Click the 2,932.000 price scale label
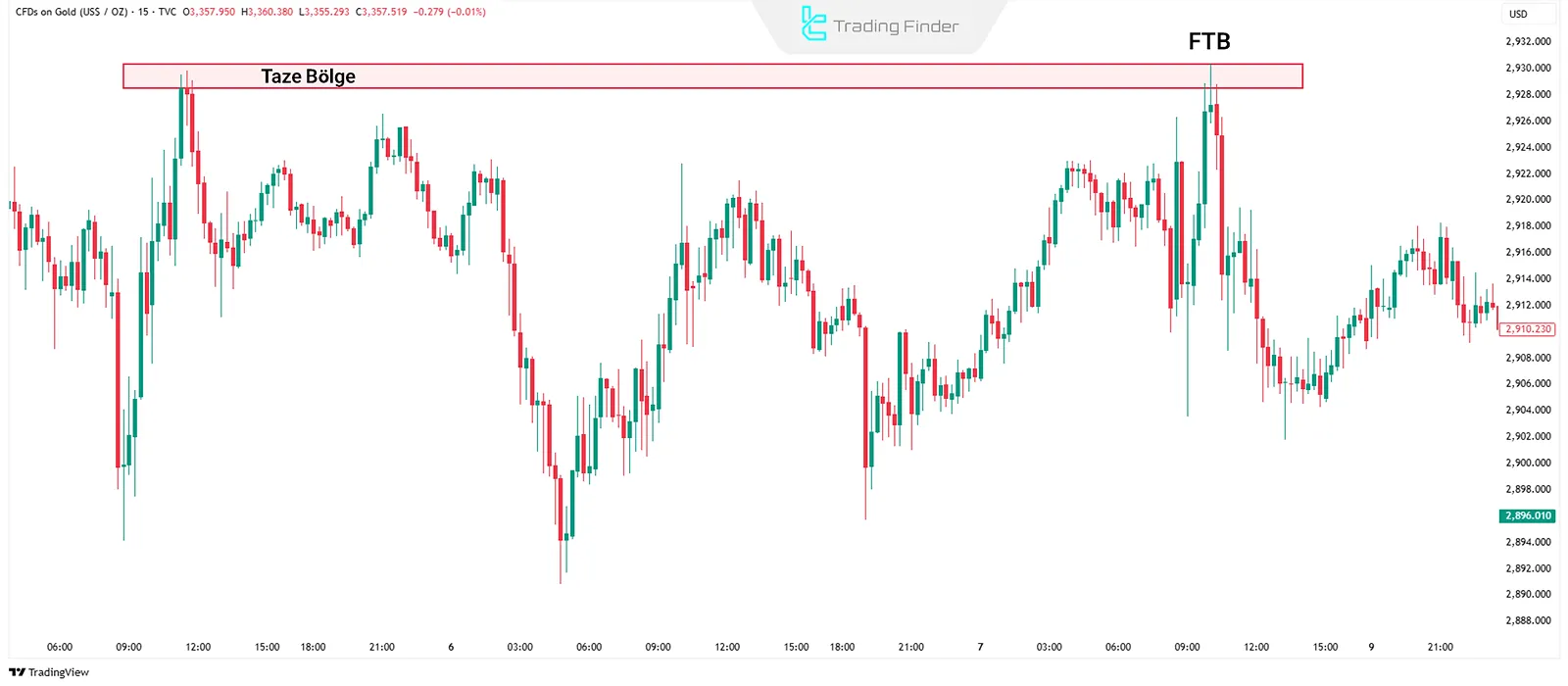The image size is (1568, 686). 1528,41
